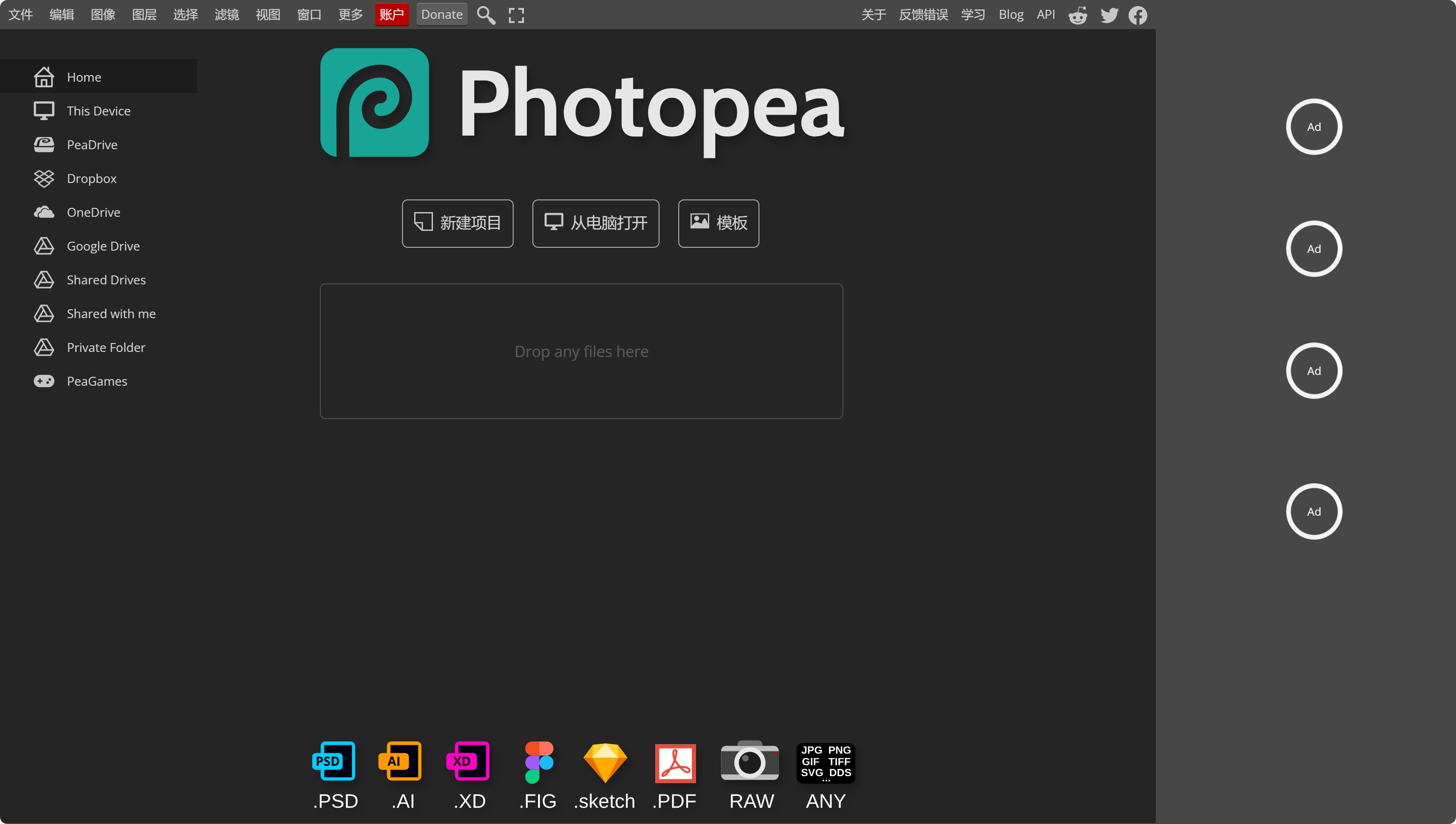Click the Drop any files here area
The image size is (1456, 824).
(582, 351)
